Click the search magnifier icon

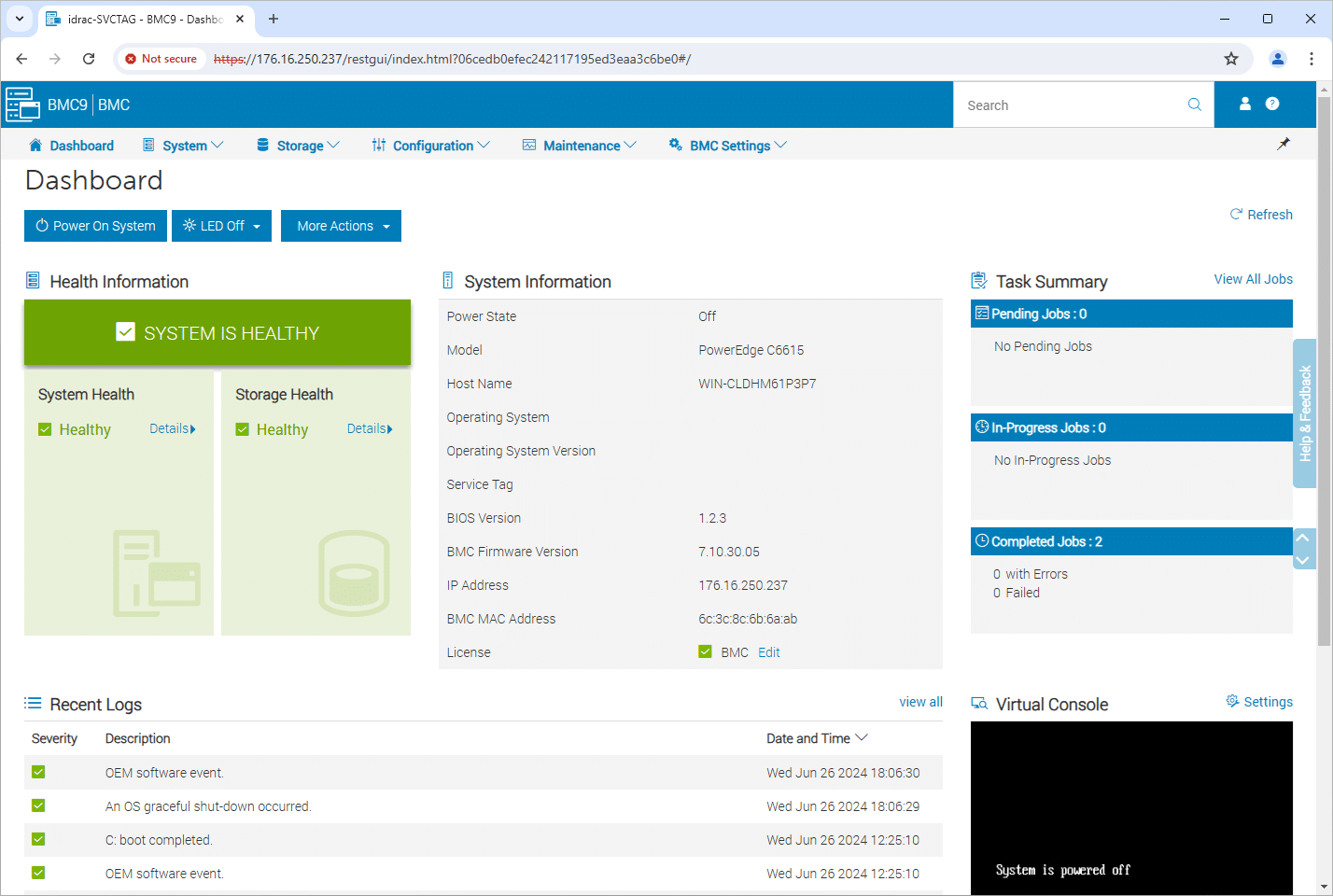click(x=1194, y=105)
